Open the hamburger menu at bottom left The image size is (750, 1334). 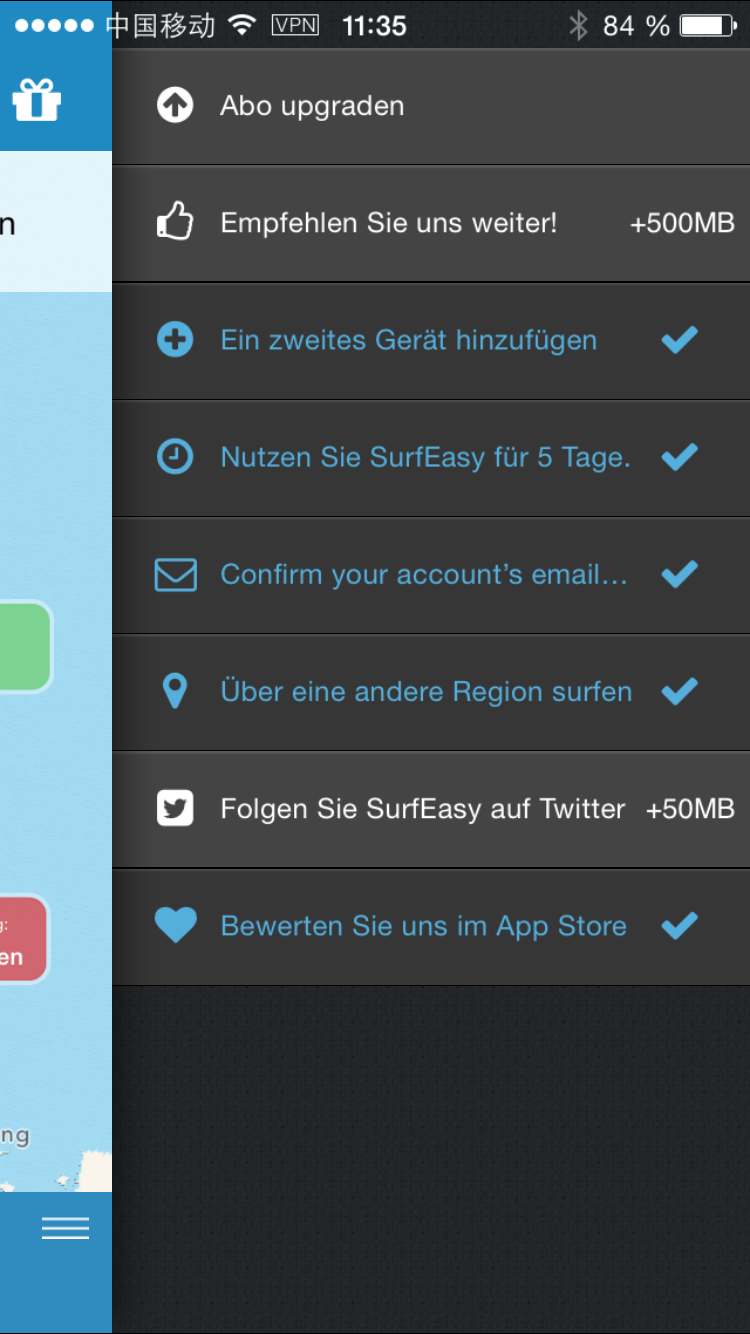(65, 1228)
